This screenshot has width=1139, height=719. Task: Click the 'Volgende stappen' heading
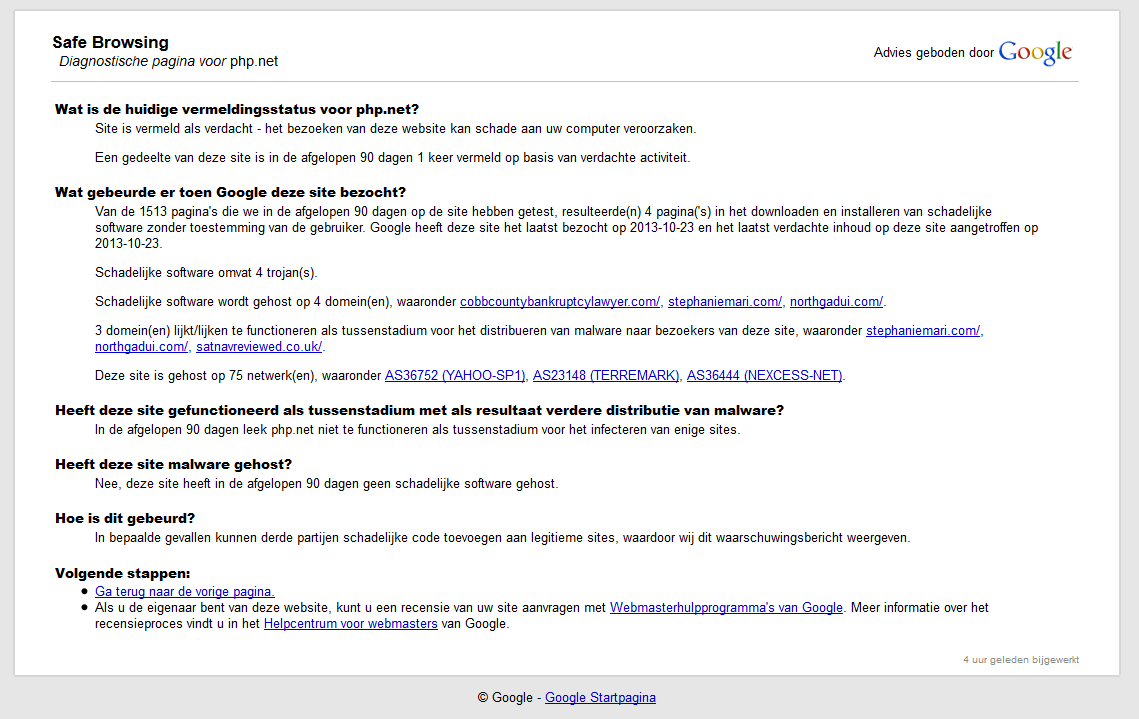tap(122, 573)
